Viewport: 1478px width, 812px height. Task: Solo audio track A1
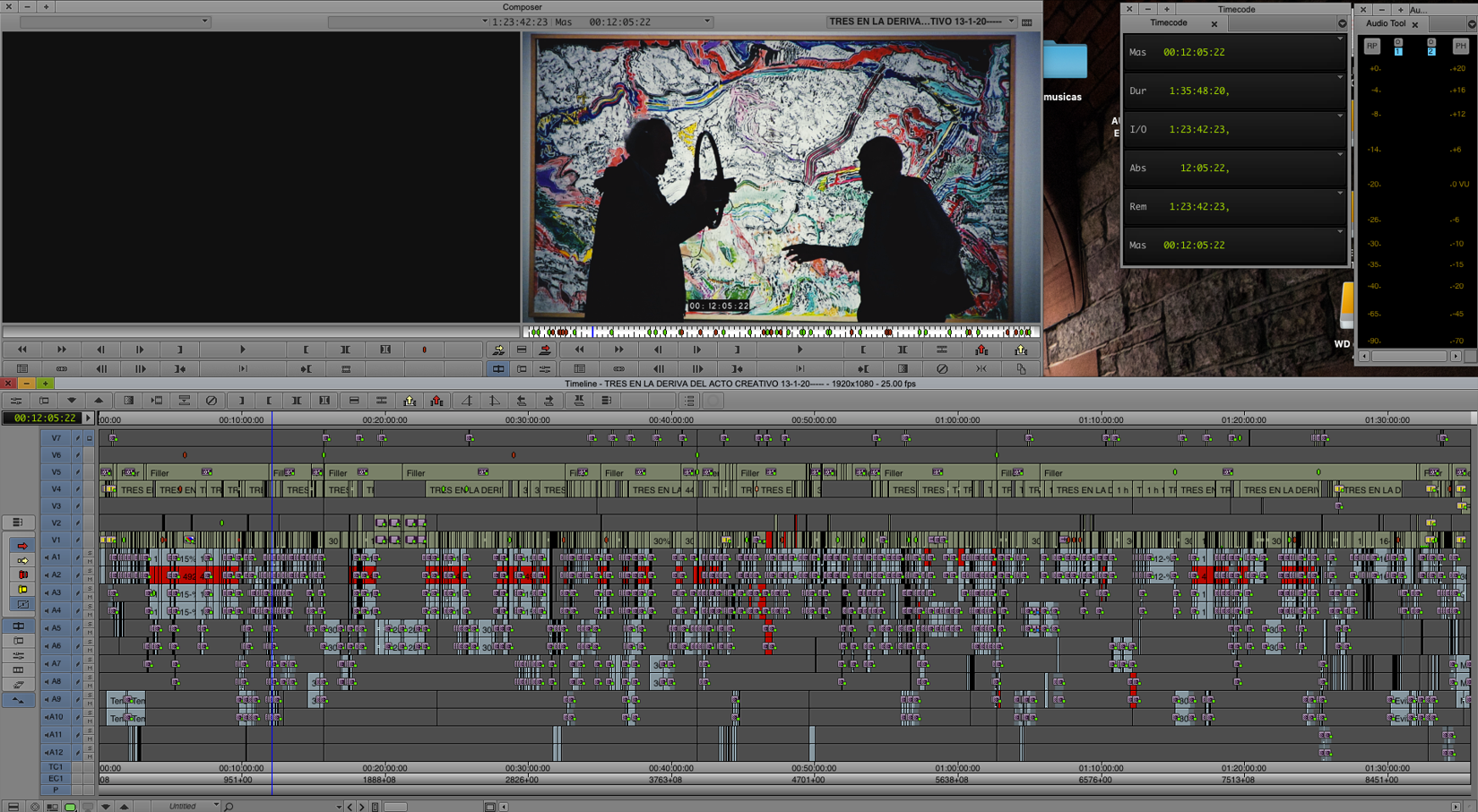90,553
